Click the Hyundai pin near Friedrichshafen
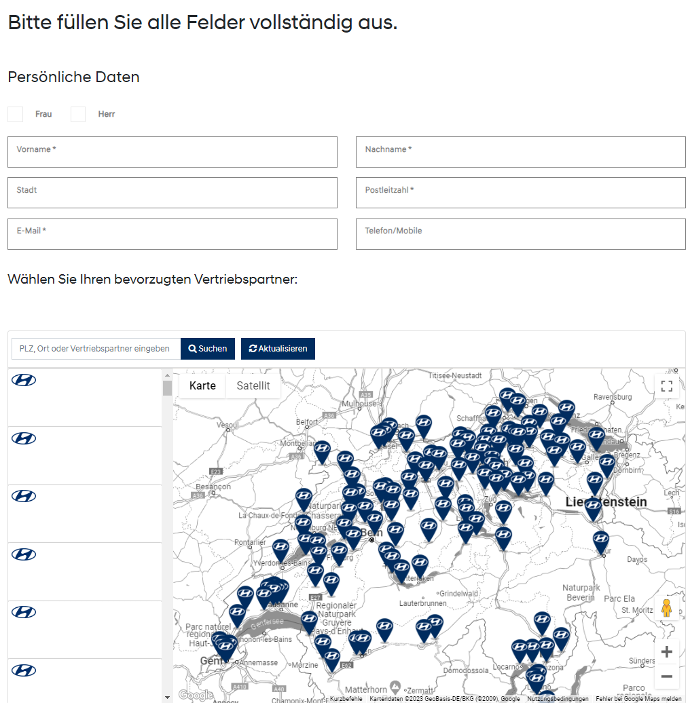690x703 pixels. click(596, 437)
